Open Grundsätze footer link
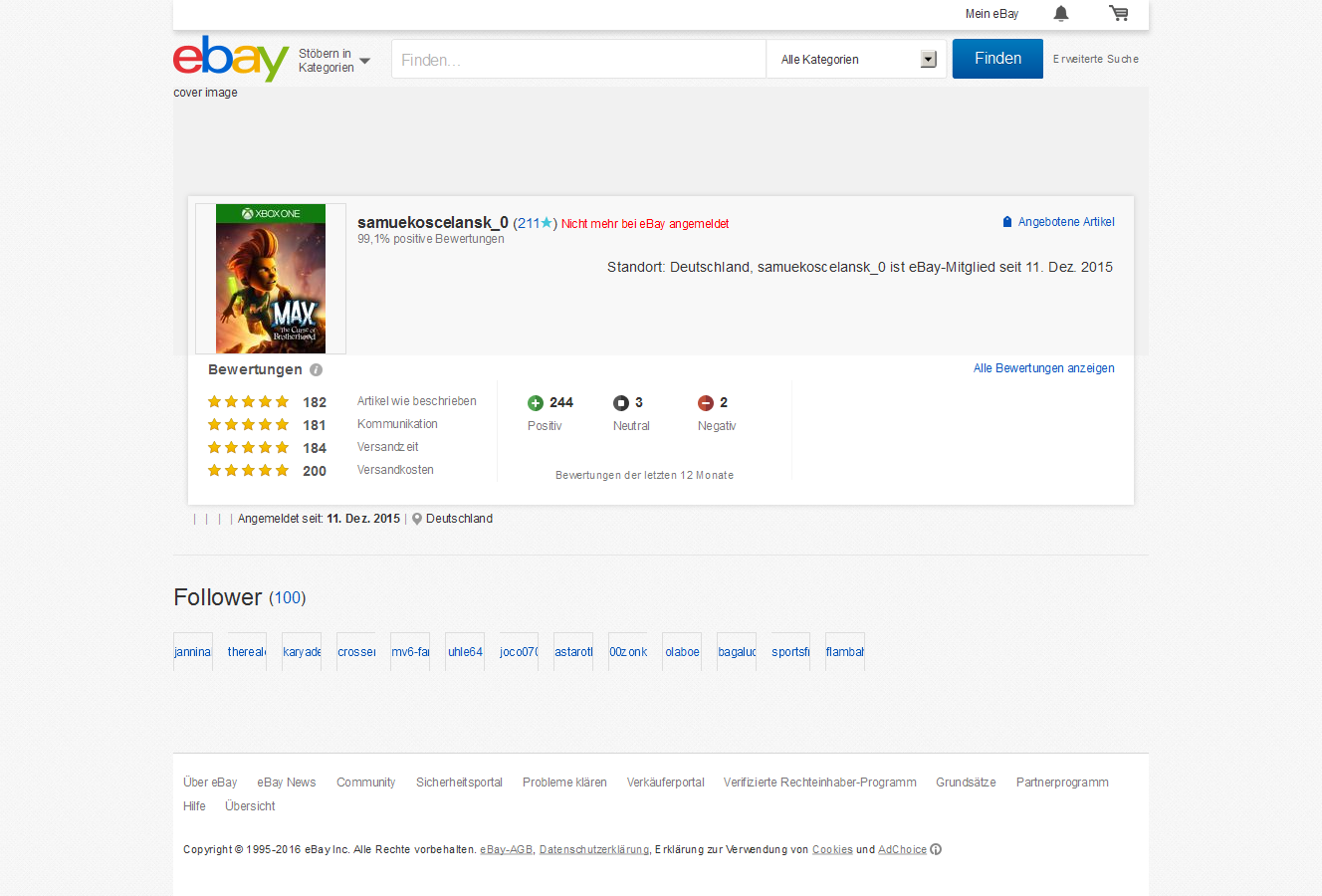Viewport: 1322px width, 896px height. (966, 783)
